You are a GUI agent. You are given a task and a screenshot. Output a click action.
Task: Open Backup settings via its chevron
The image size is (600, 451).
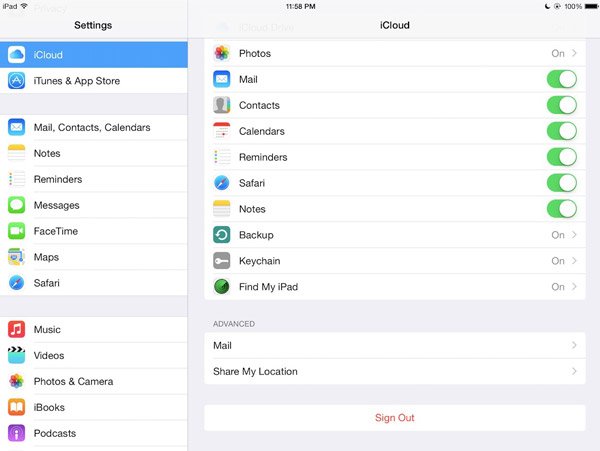(574, 235)
